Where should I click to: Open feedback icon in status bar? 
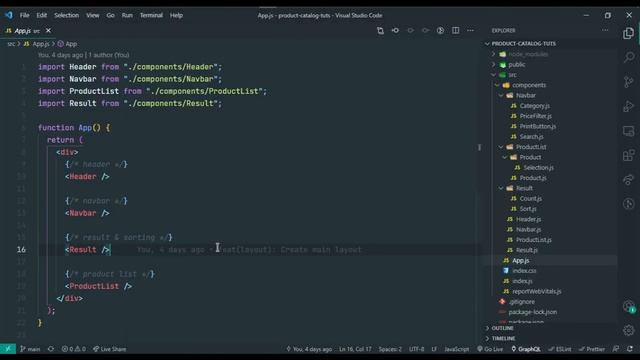point(616,349)
